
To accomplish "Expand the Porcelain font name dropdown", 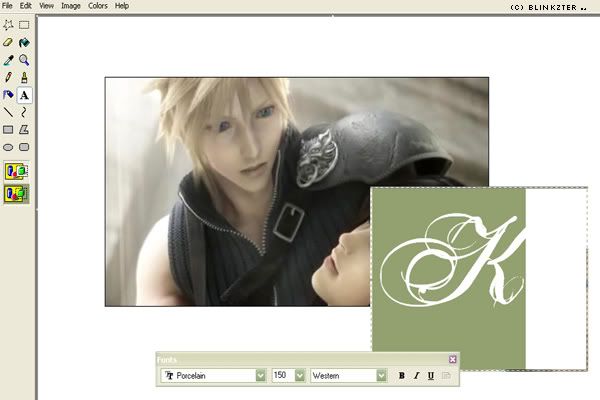I will pyautogui.click(x=261, y=376).
